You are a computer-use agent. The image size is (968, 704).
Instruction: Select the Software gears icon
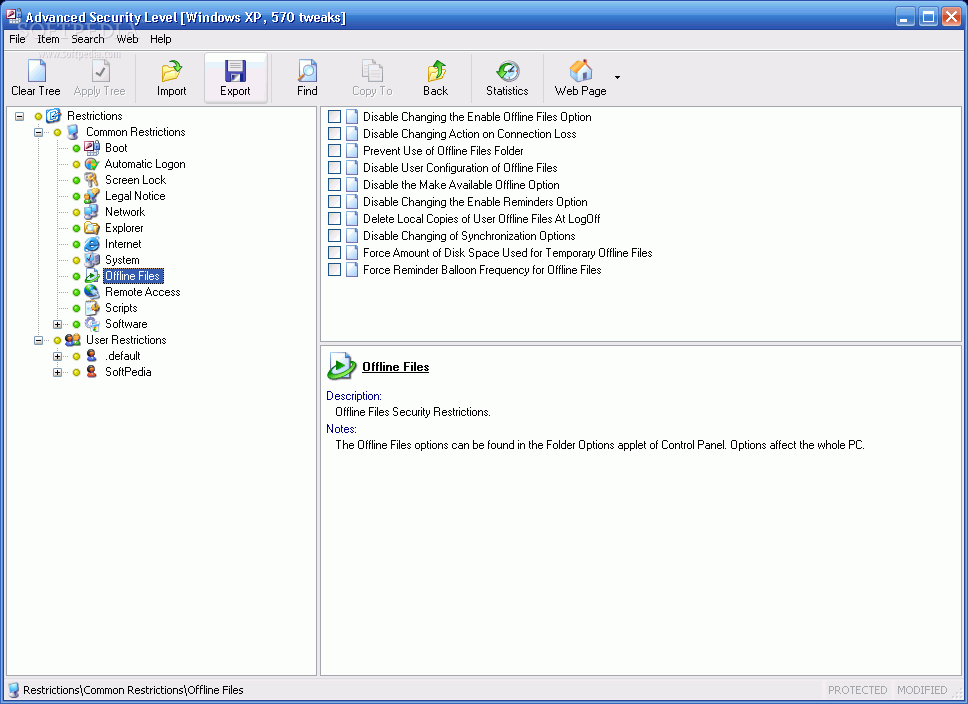pos(92,324)
